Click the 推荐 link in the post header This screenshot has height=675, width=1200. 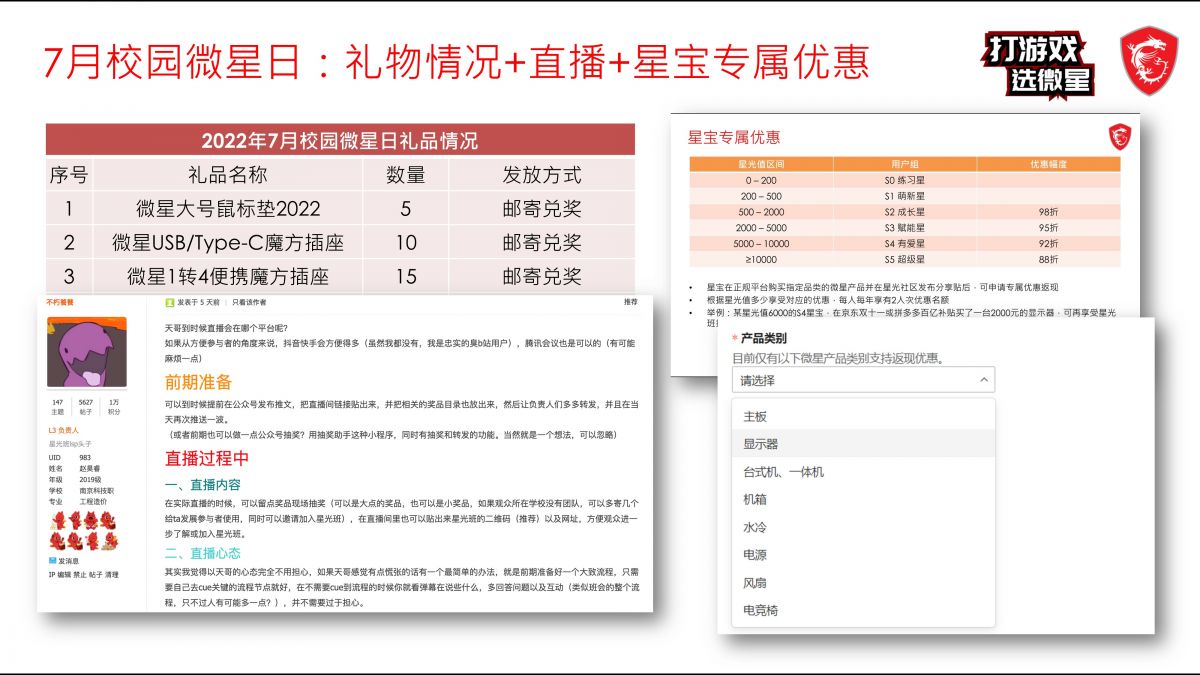pos(630,302)
